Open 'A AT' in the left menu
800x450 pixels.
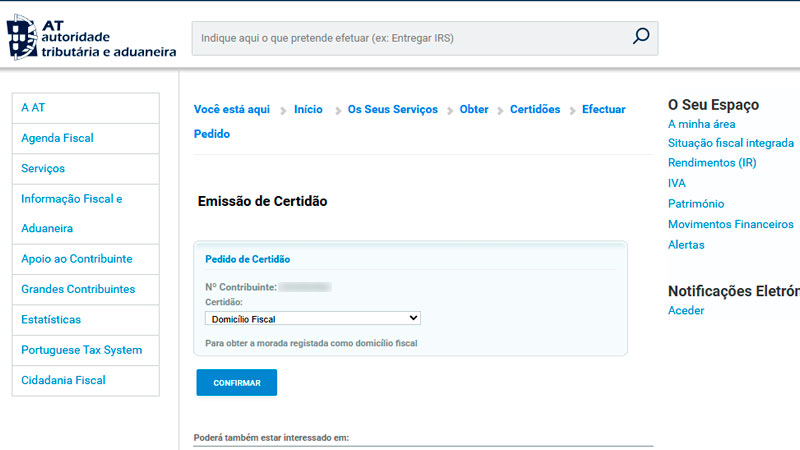click(x=86, y=108)
